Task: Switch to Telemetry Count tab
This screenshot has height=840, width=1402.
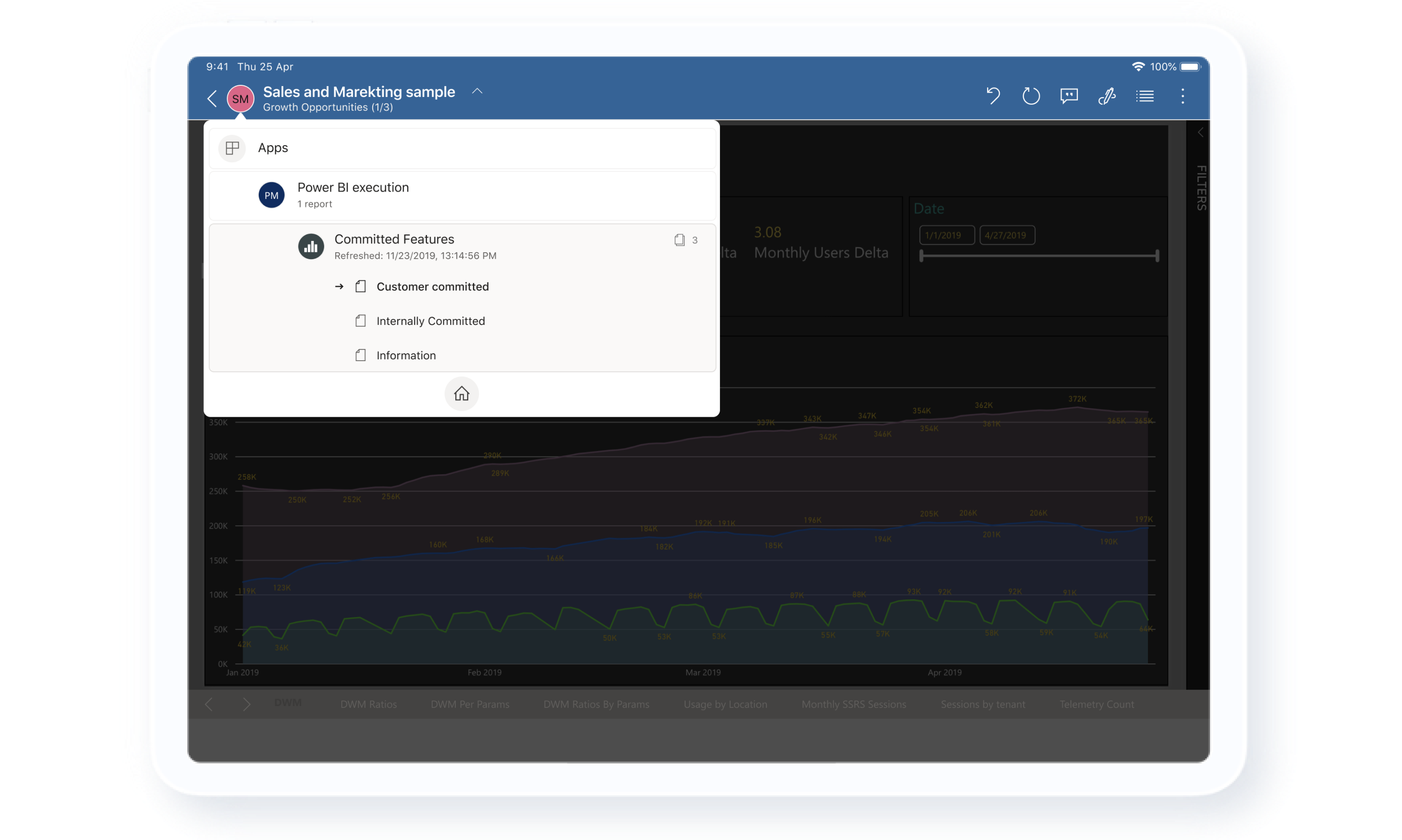Action: pos(1096,704)
